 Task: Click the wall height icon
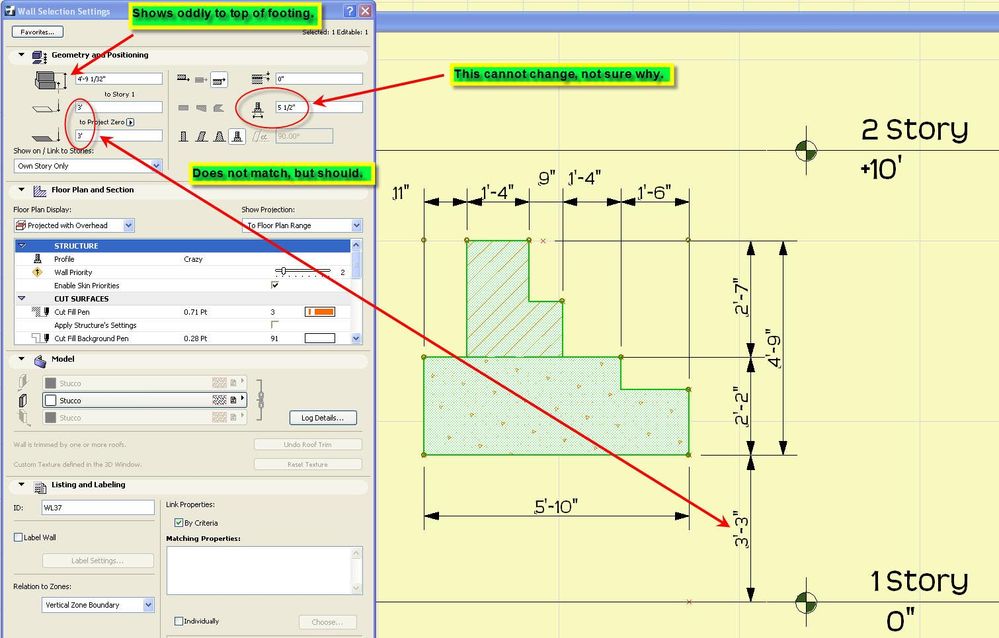tap(49, 80)
